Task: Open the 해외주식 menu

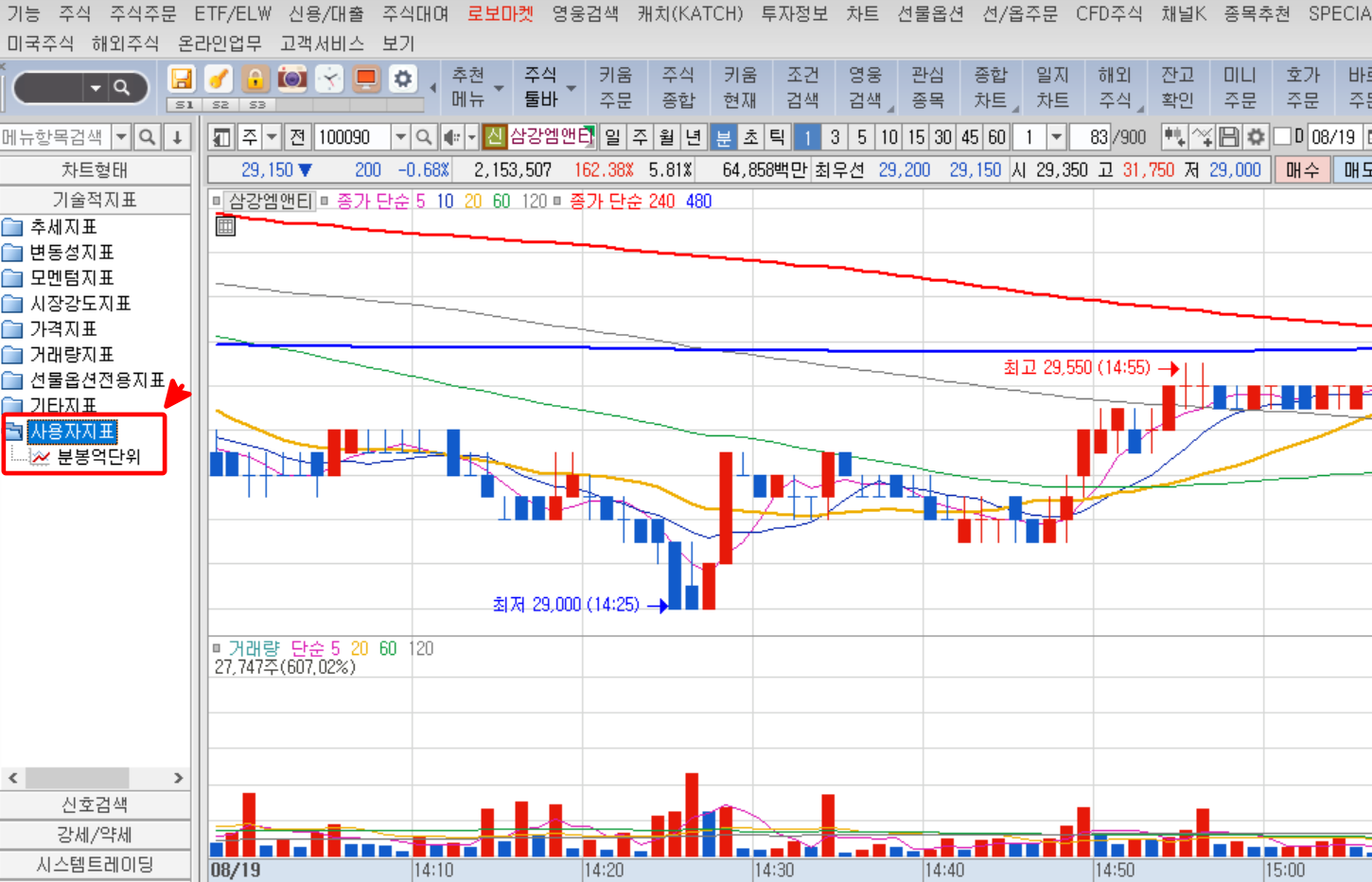Action: click(125, 44)
